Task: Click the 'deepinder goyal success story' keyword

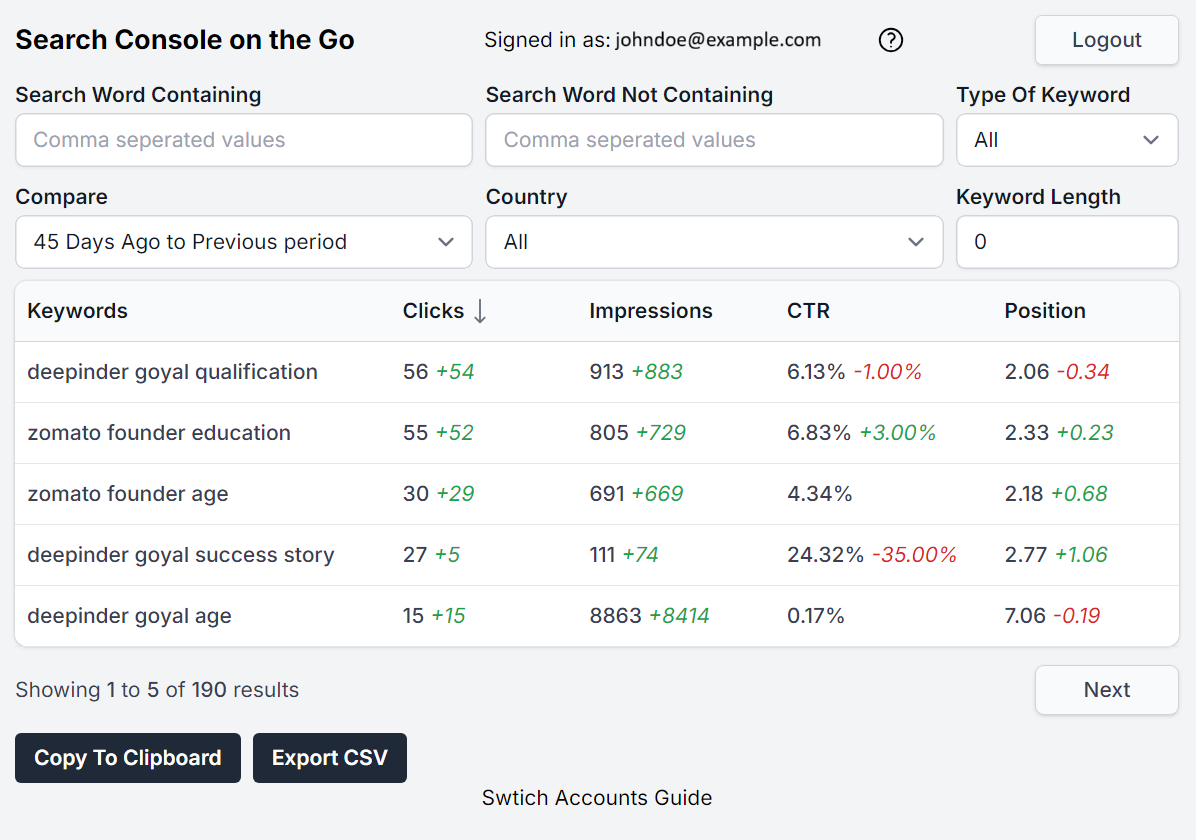Action: [180, 555]
